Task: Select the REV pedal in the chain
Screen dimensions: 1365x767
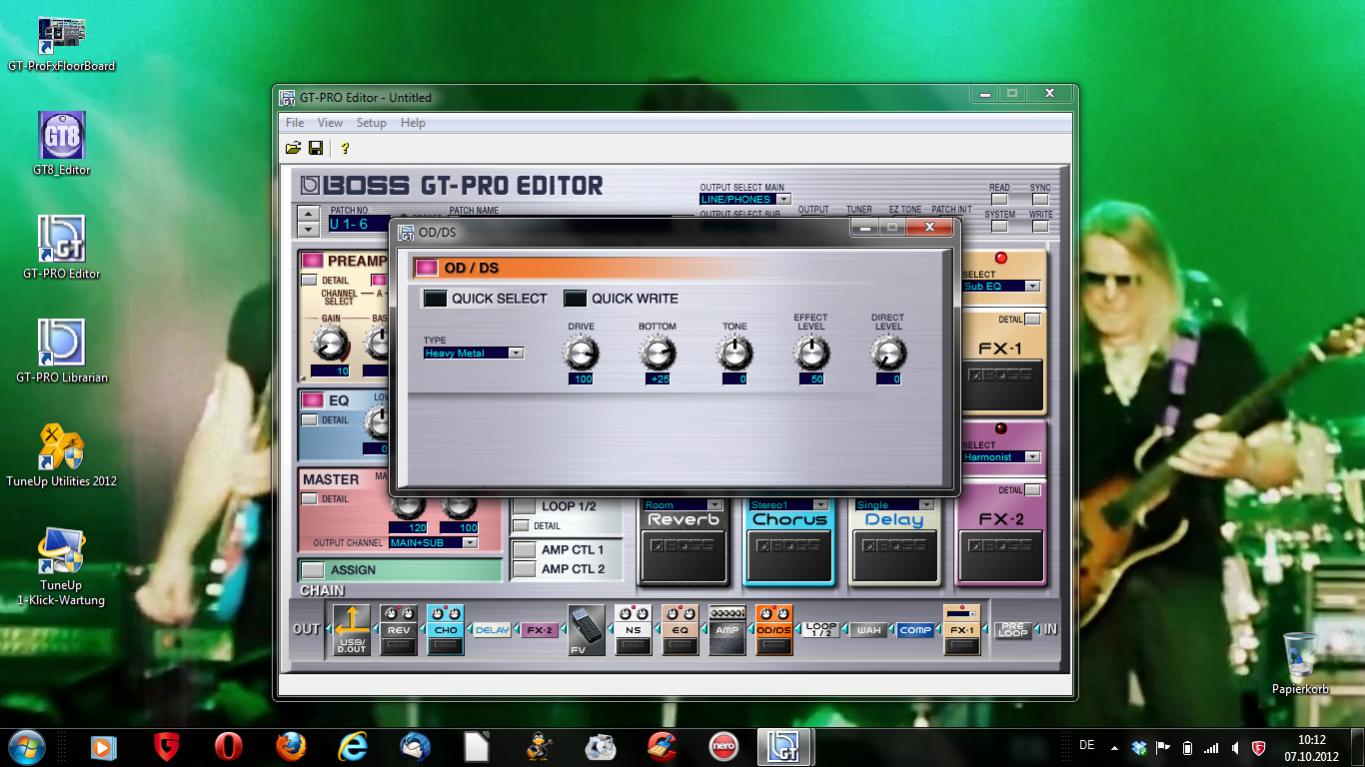Action: (399, 630)
